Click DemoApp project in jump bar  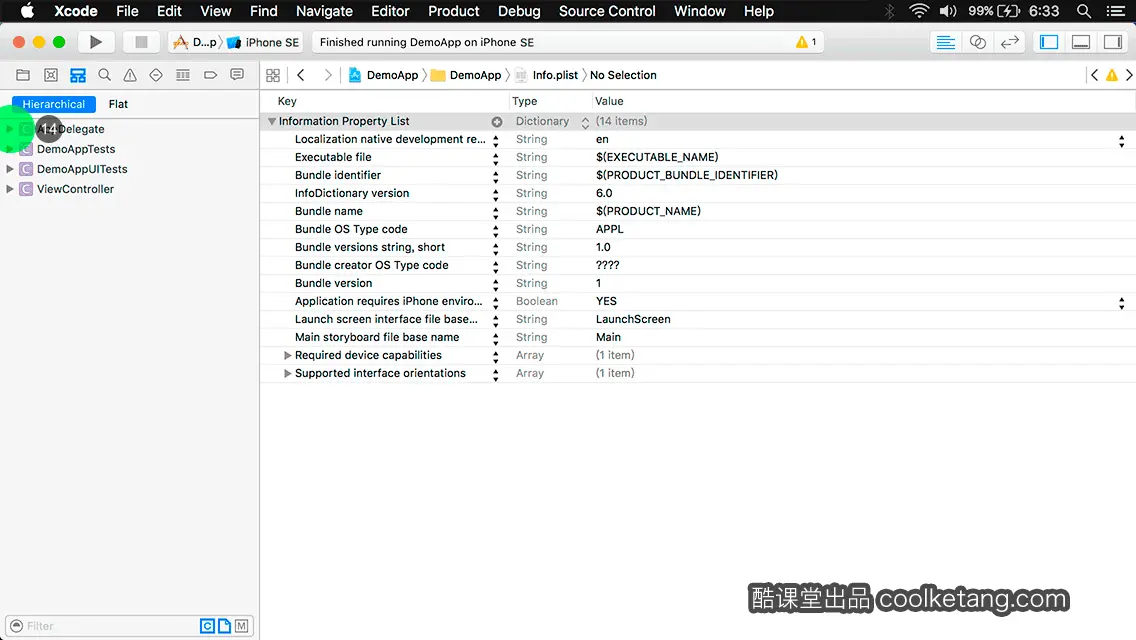click(x=383, y=75)
